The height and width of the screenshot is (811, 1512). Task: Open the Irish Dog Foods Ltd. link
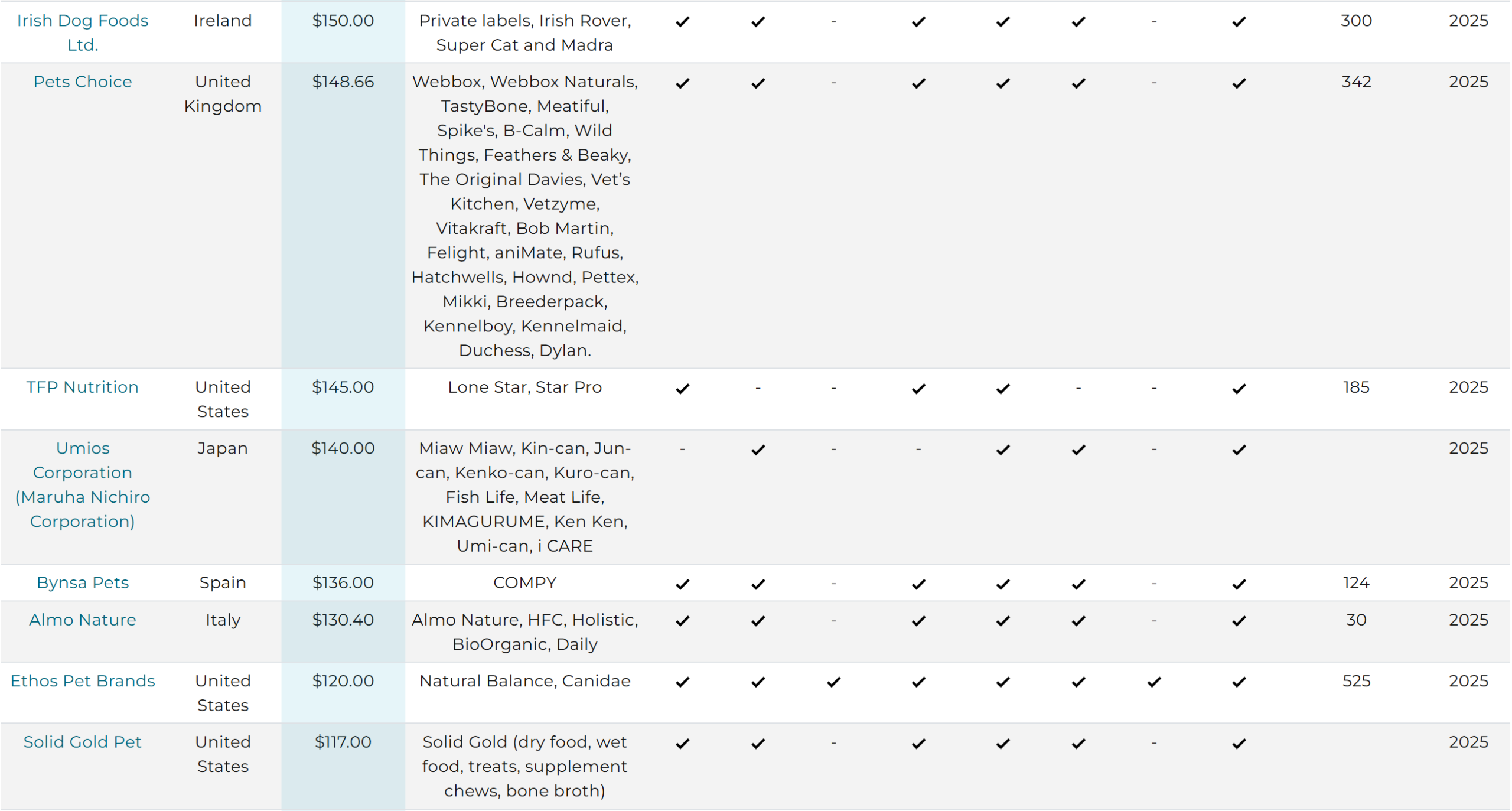point(83,32)
